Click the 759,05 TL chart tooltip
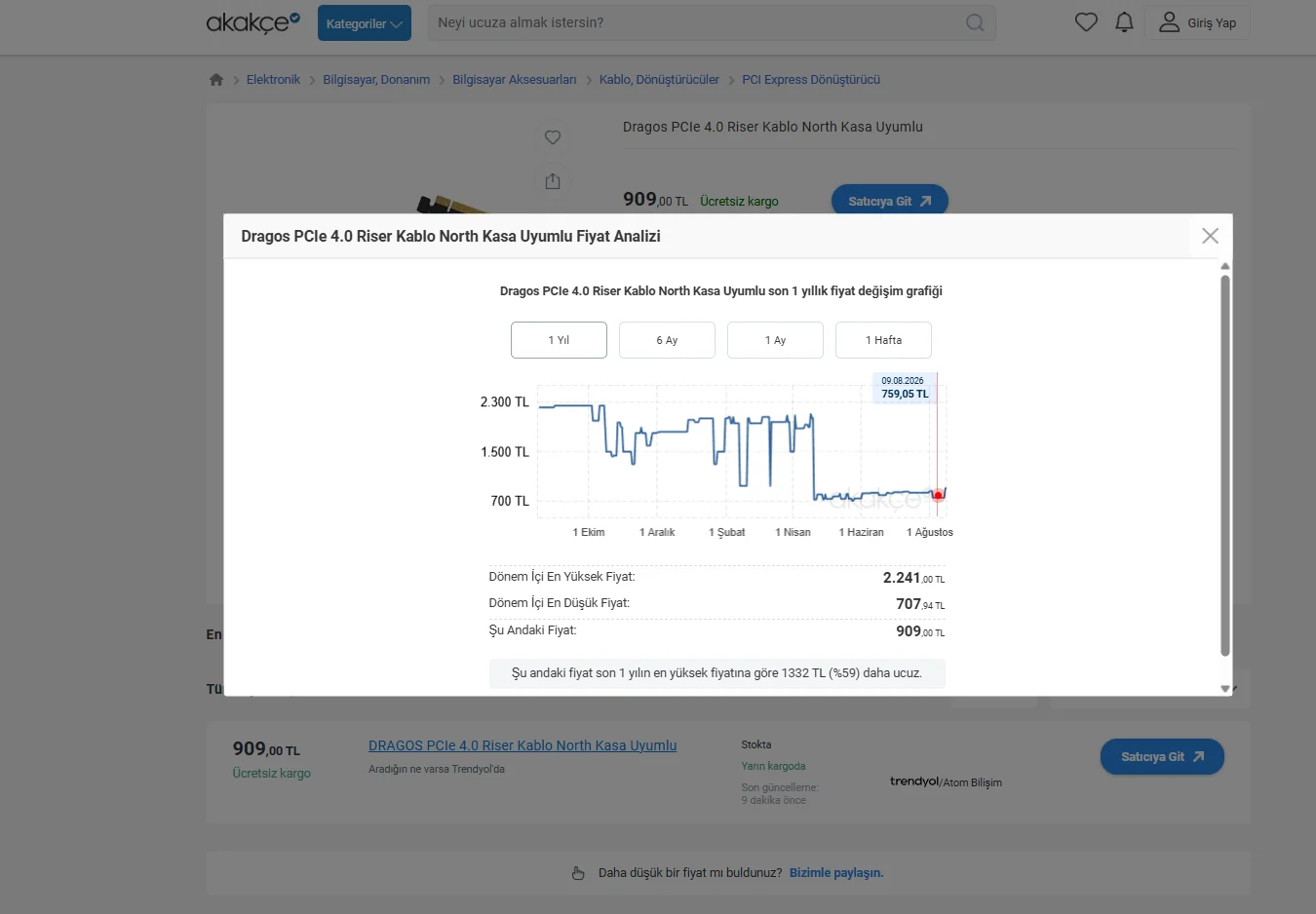The image size is (1316, 914). (x=905, y=388)
